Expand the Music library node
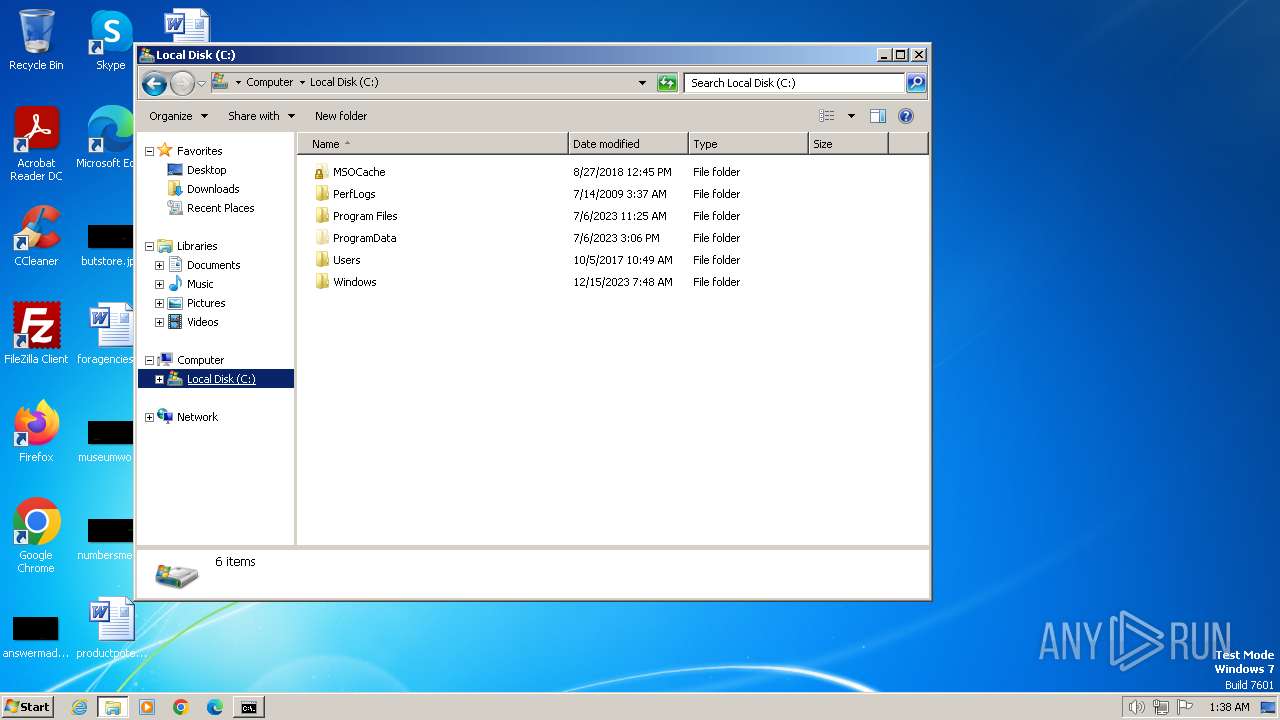Screen dimensions: 1280x720 point(159,284)
